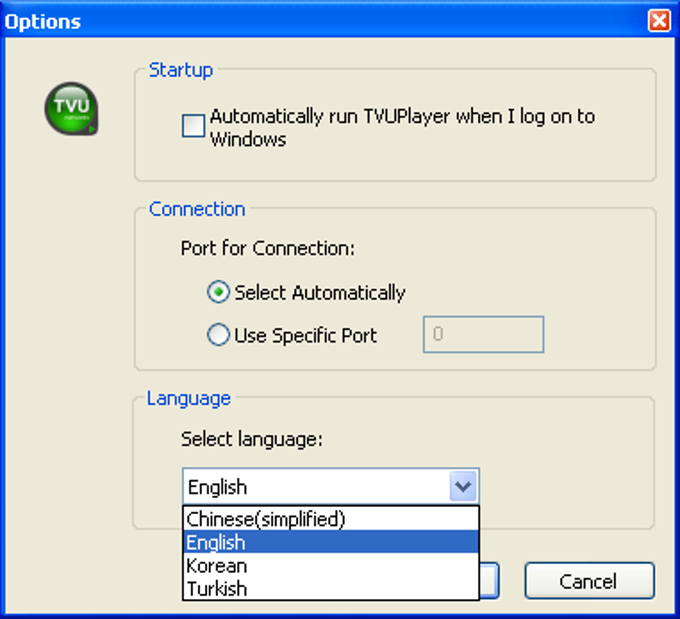Viewport: 680px width, 619px height.
Task: Click the Cancel button
Action: click(x=589, y=581)
